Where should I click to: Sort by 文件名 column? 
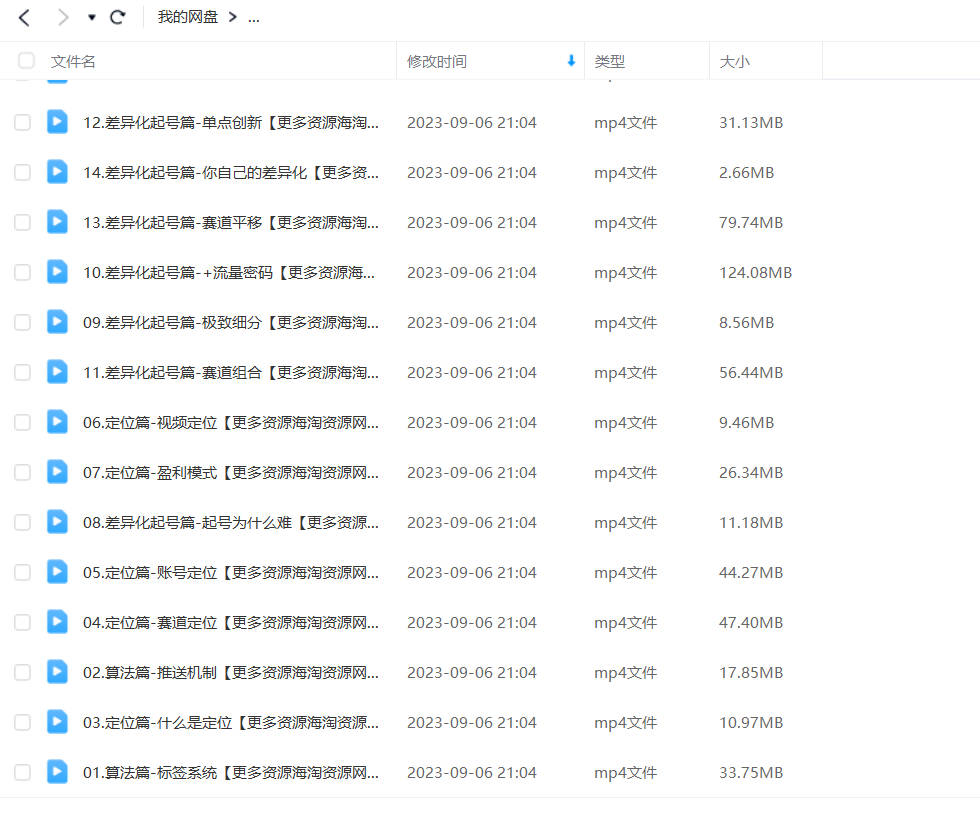point(73,61)
